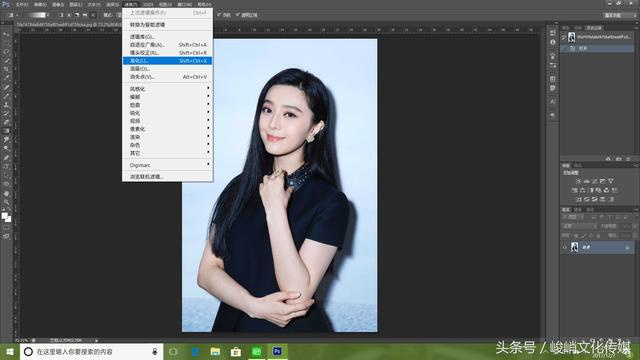Image resolution: width=640 pixels, height=360 pixels.
Task: Open the 文件(F) menu
Action: [x=22, y=4]
